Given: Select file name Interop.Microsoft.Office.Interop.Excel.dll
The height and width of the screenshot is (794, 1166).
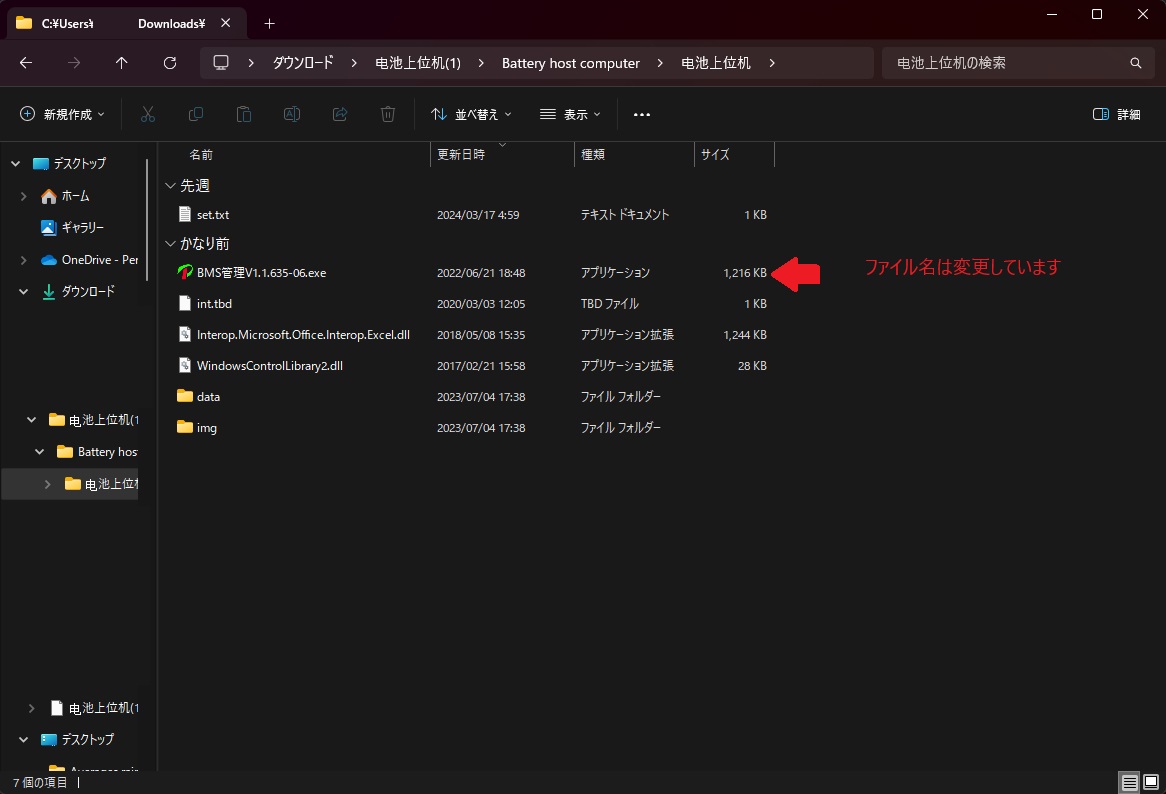Looking at the screenshot, I should (x=303, y=335).
